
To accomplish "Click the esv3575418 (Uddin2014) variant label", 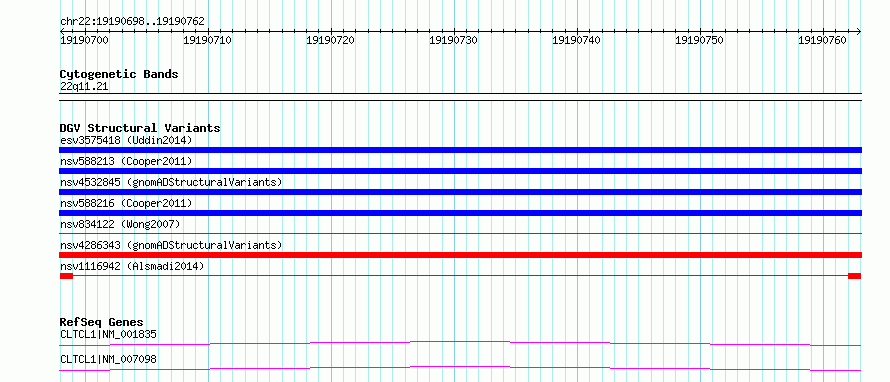I will pos(126,140).
